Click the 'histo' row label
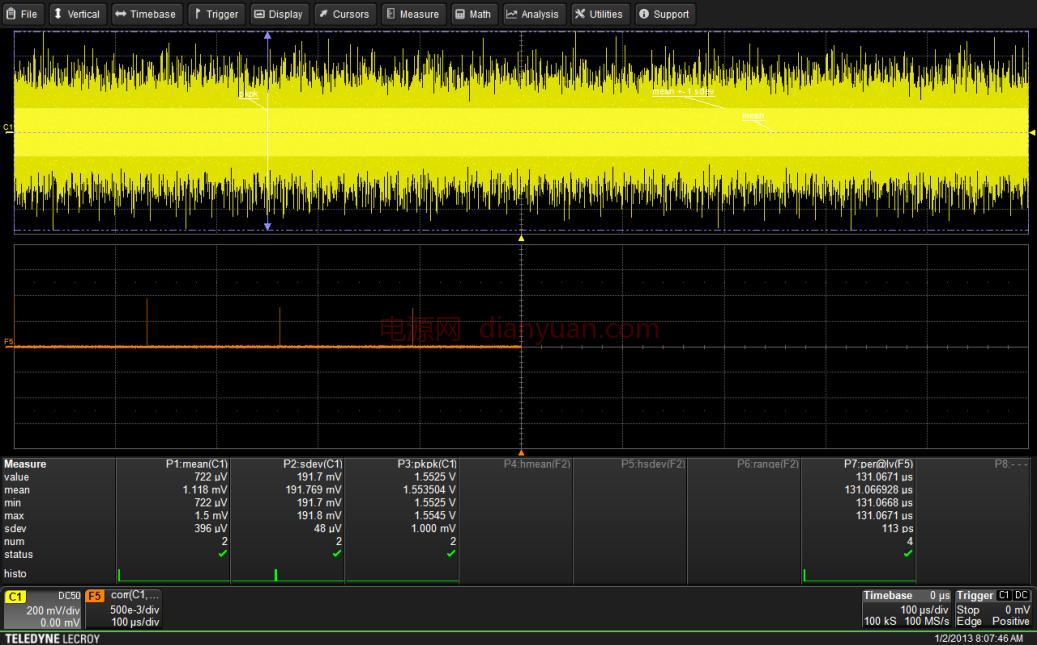 [x=15, y=574]
